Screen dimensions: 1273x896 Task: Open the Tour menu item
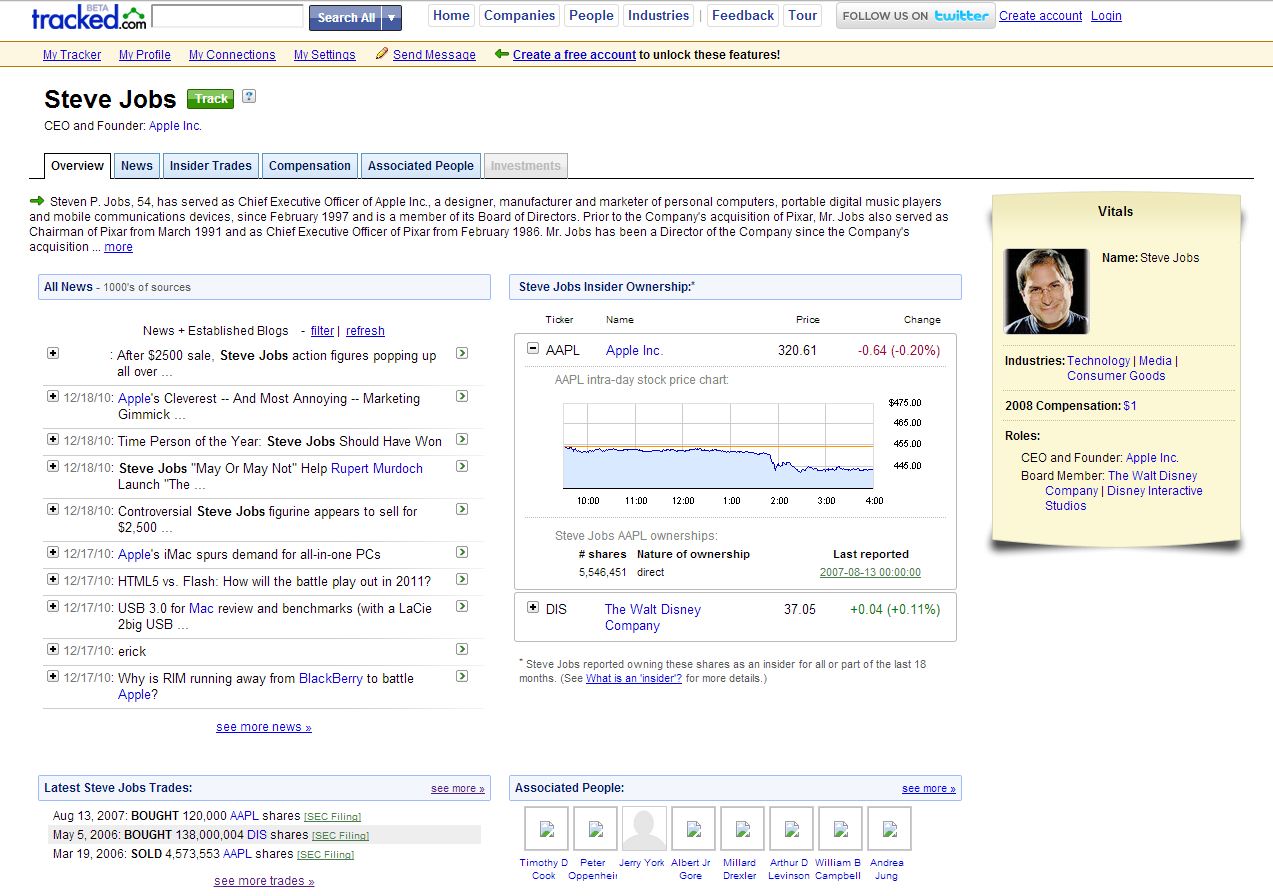point(802,15)
